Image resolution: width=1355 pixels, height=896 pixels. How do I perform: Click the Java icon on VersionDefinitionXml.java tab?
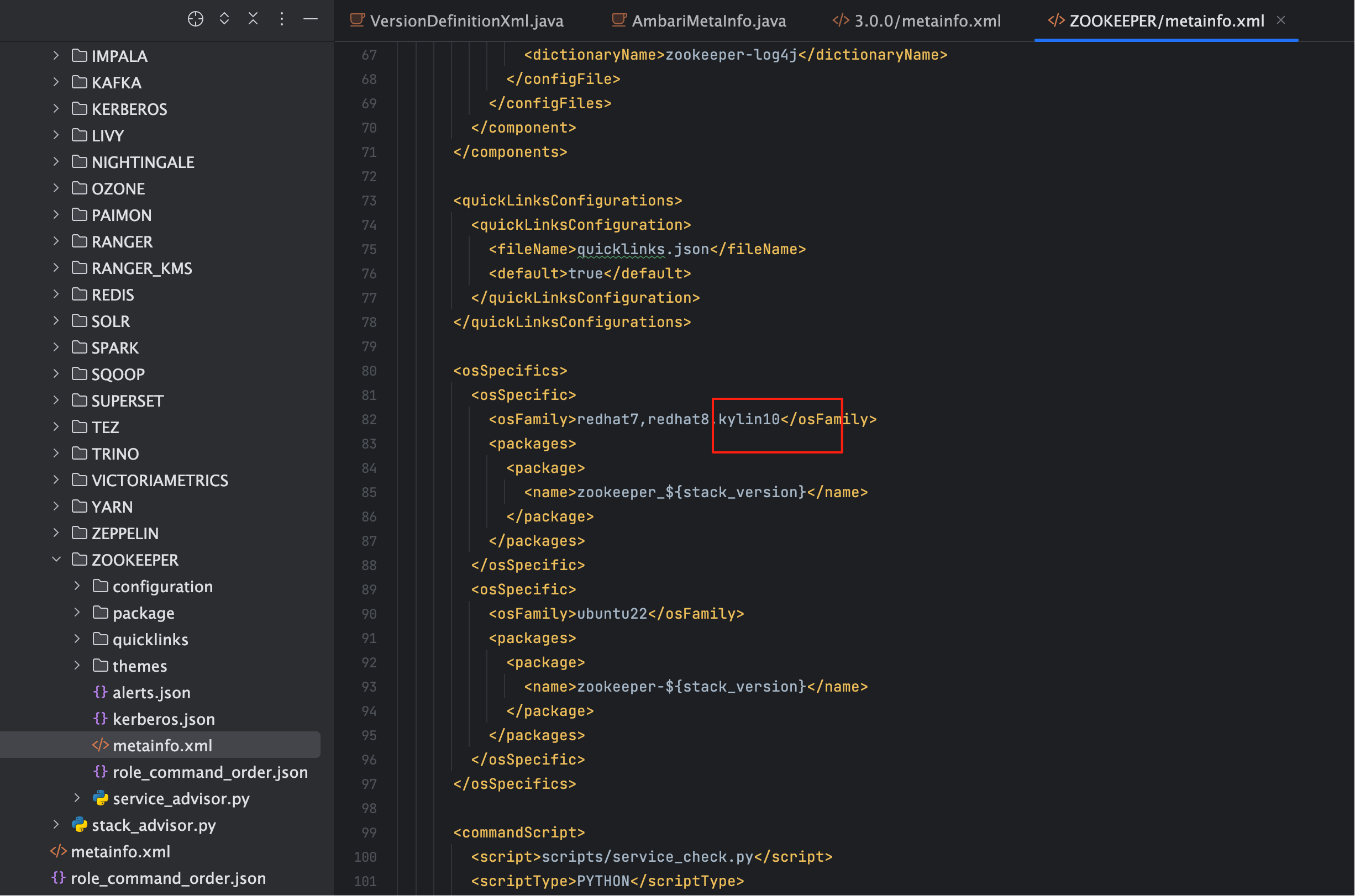point(357,20)
